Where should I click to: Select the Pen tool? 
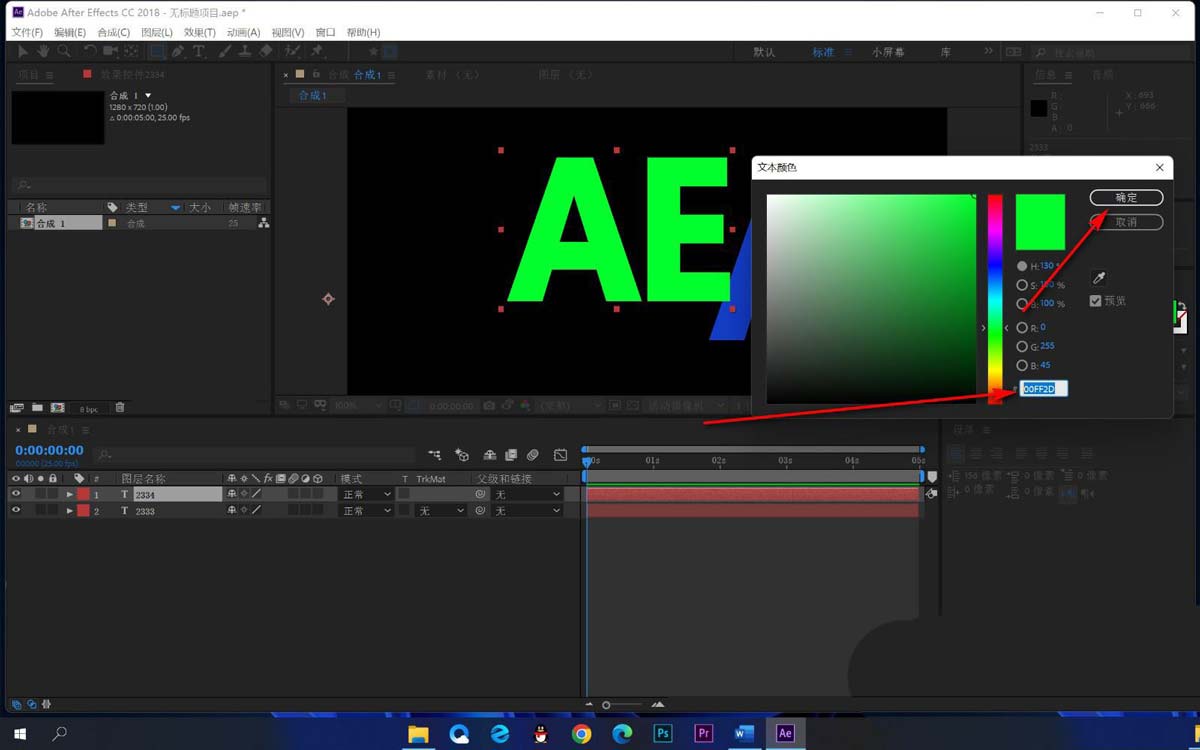178,51
